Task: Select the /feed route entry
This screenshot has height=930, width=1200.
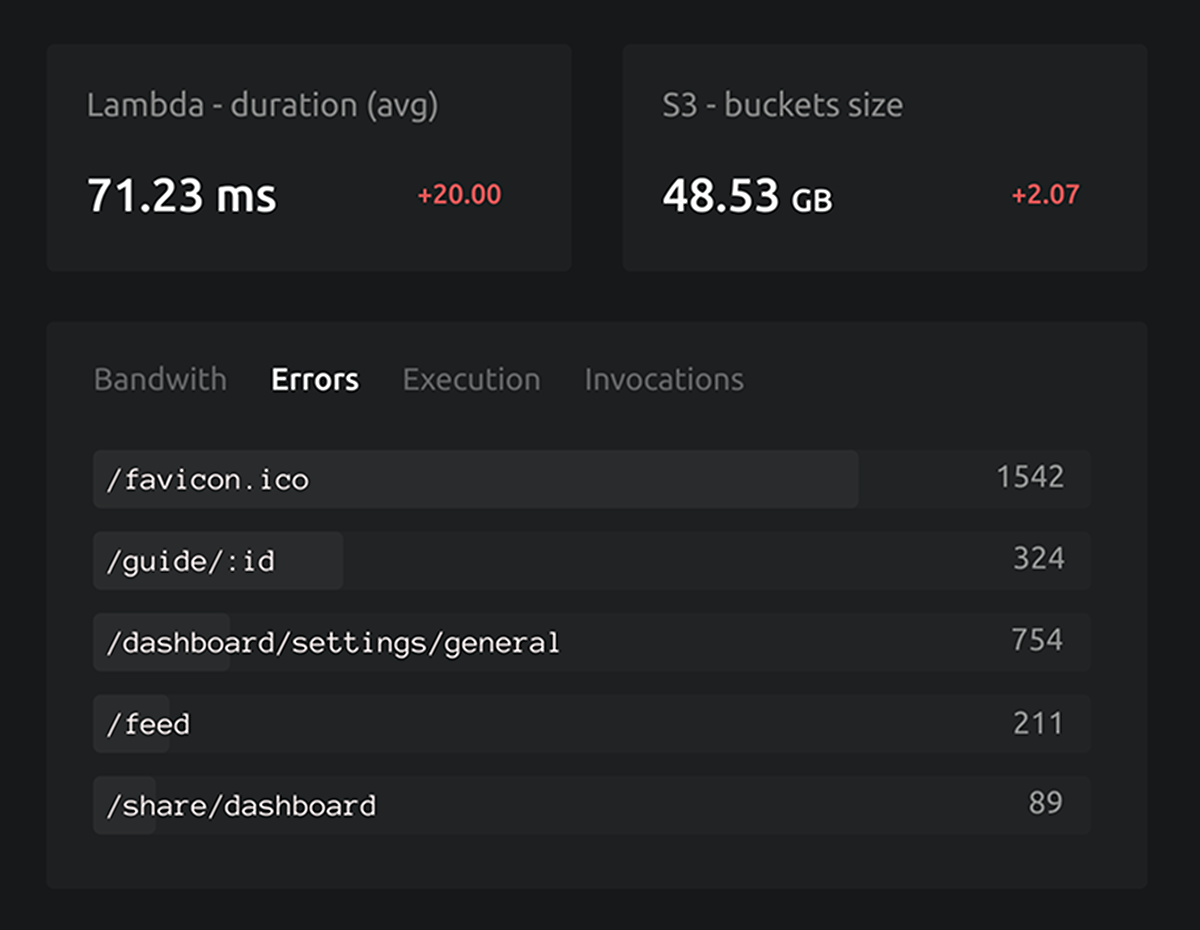Action: [149, 724]
